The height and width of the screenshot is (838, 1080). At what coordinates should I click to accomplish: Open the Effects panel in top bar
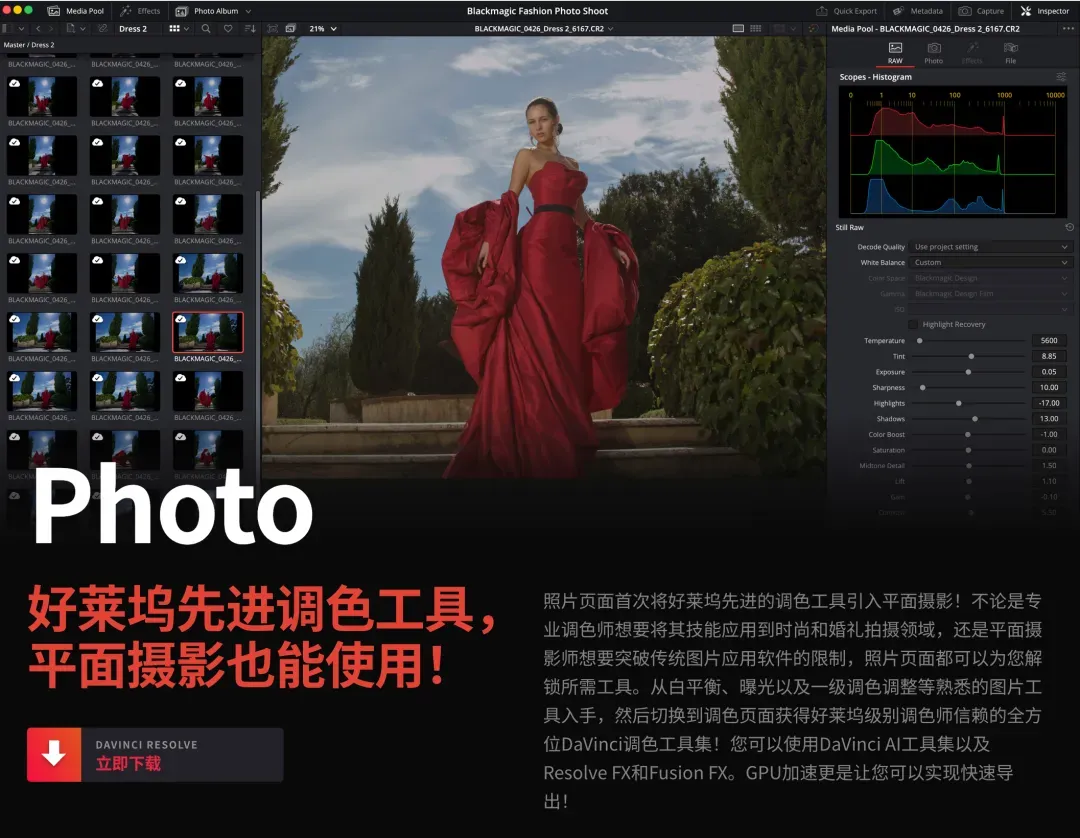[x=140, y=11]
